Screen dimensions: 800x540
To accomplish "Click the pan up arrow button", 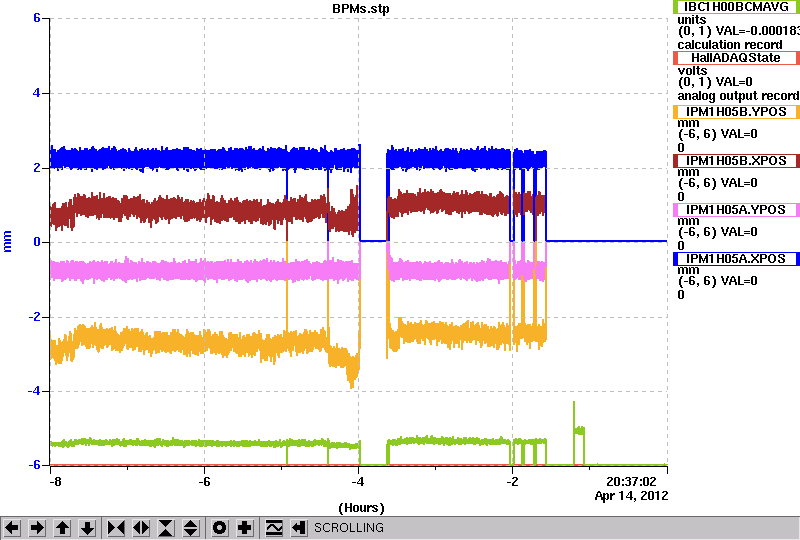I will pyautogui.click(x=62, y=528).
